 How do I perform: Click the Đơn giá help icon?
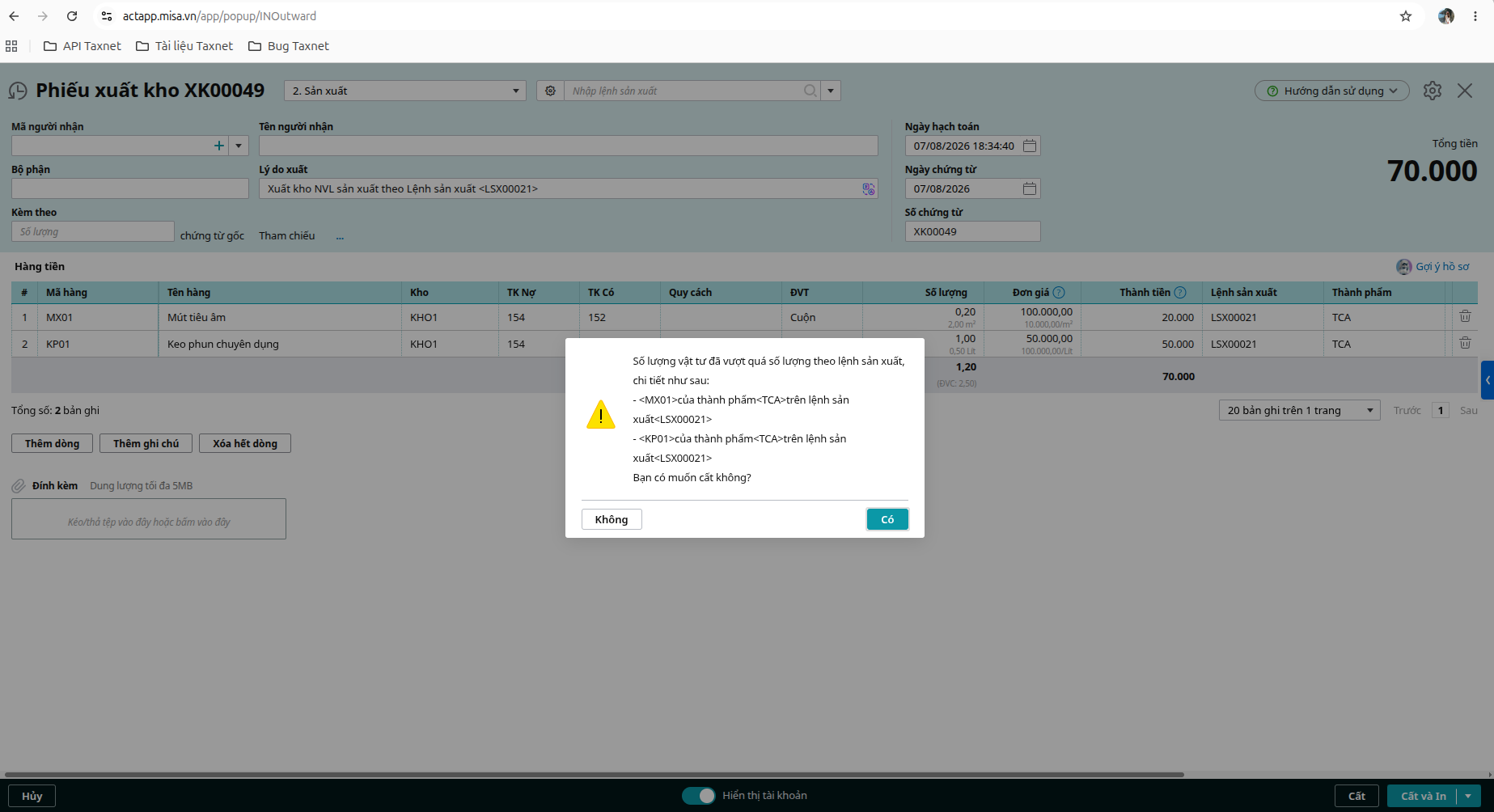[x=1059, y=293]
